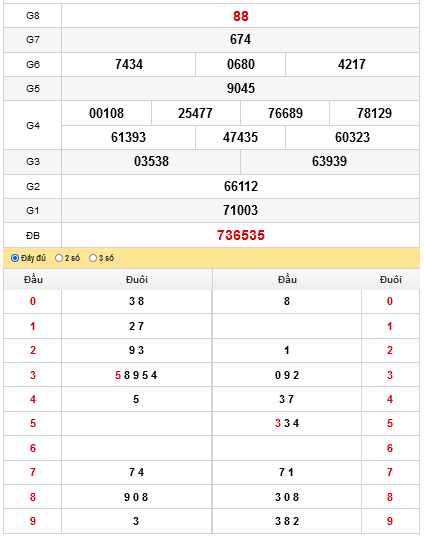The image size is (424, 537).
Task: Click the "G1" row label
Action: (x=33, y=211)
